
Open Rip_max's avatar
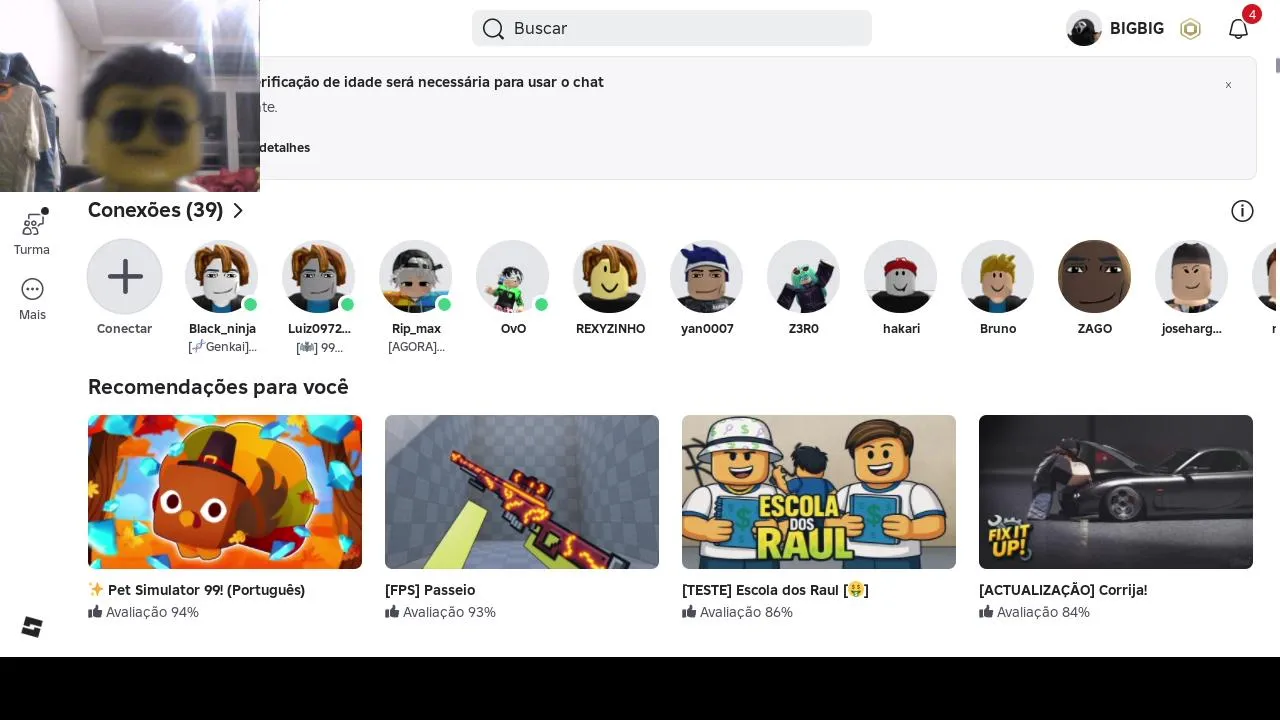pyautogui.click(x=416, y=276)
